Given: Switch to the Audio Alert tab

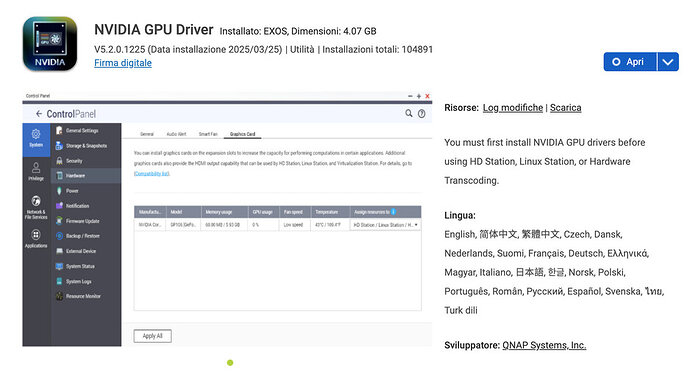Looking at the screenshot, I should point(176,134).
